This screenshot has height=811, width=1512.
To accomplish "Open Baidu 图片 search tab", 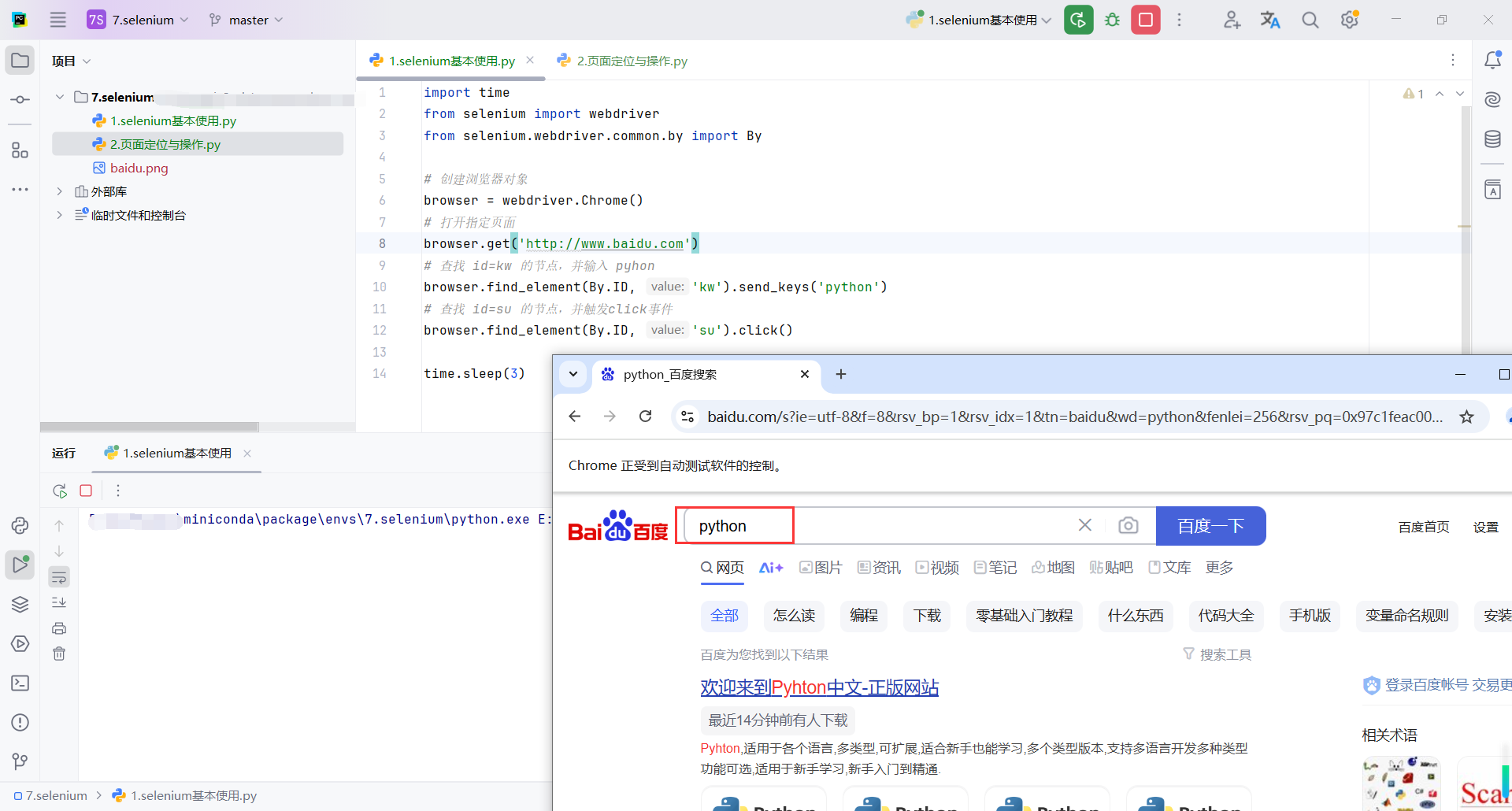I will coord(821,568).
